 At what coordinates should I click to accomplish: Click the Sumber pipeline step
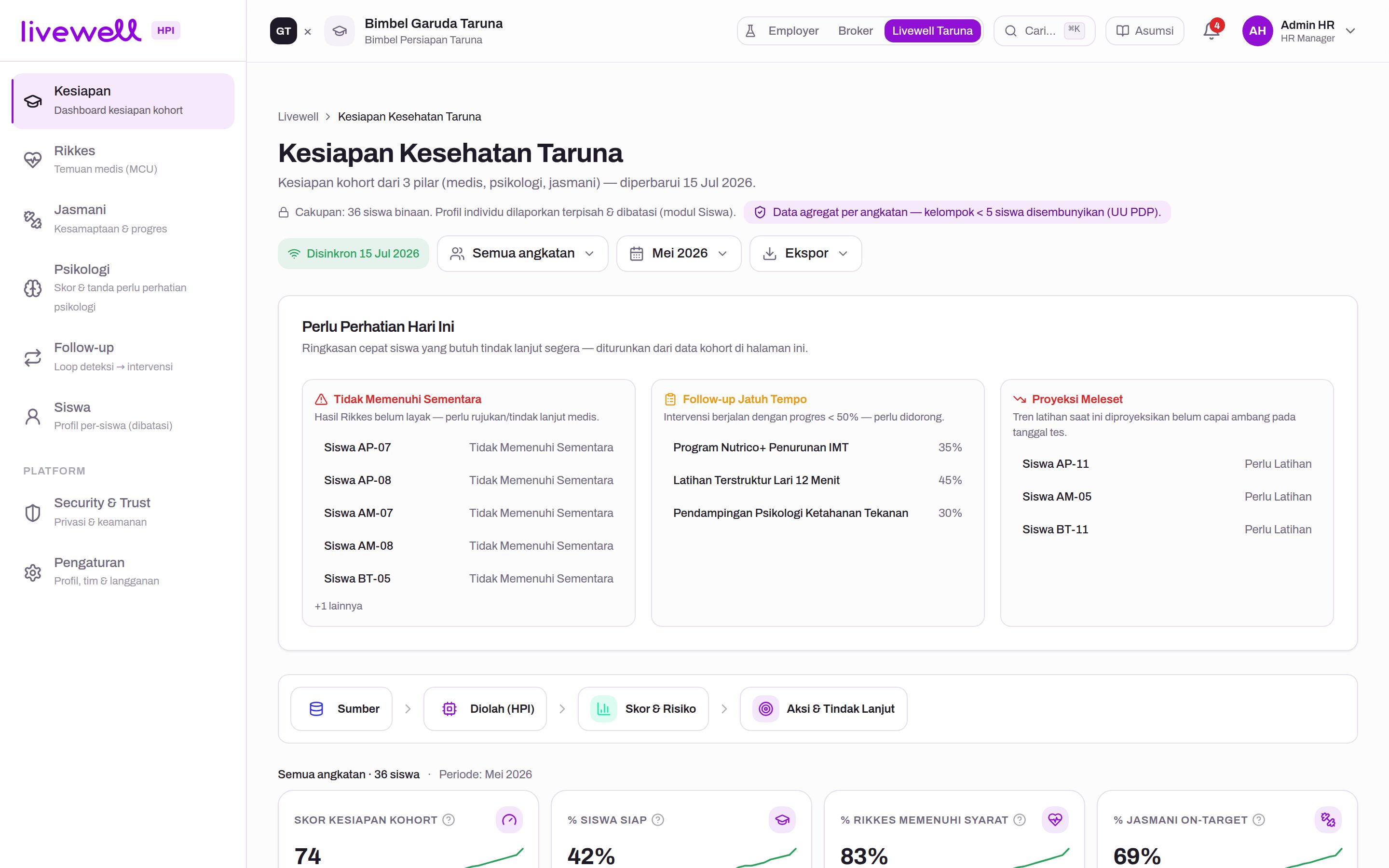tap(341, 709)
